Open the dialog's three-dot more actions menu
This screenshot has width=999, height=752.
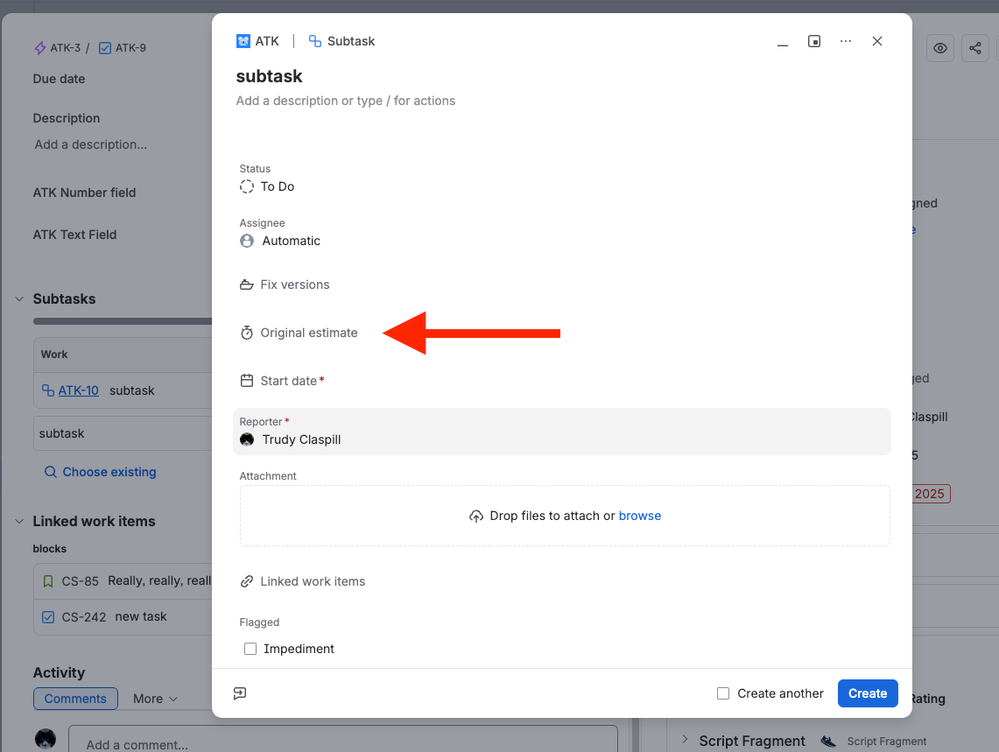(845, 41)
